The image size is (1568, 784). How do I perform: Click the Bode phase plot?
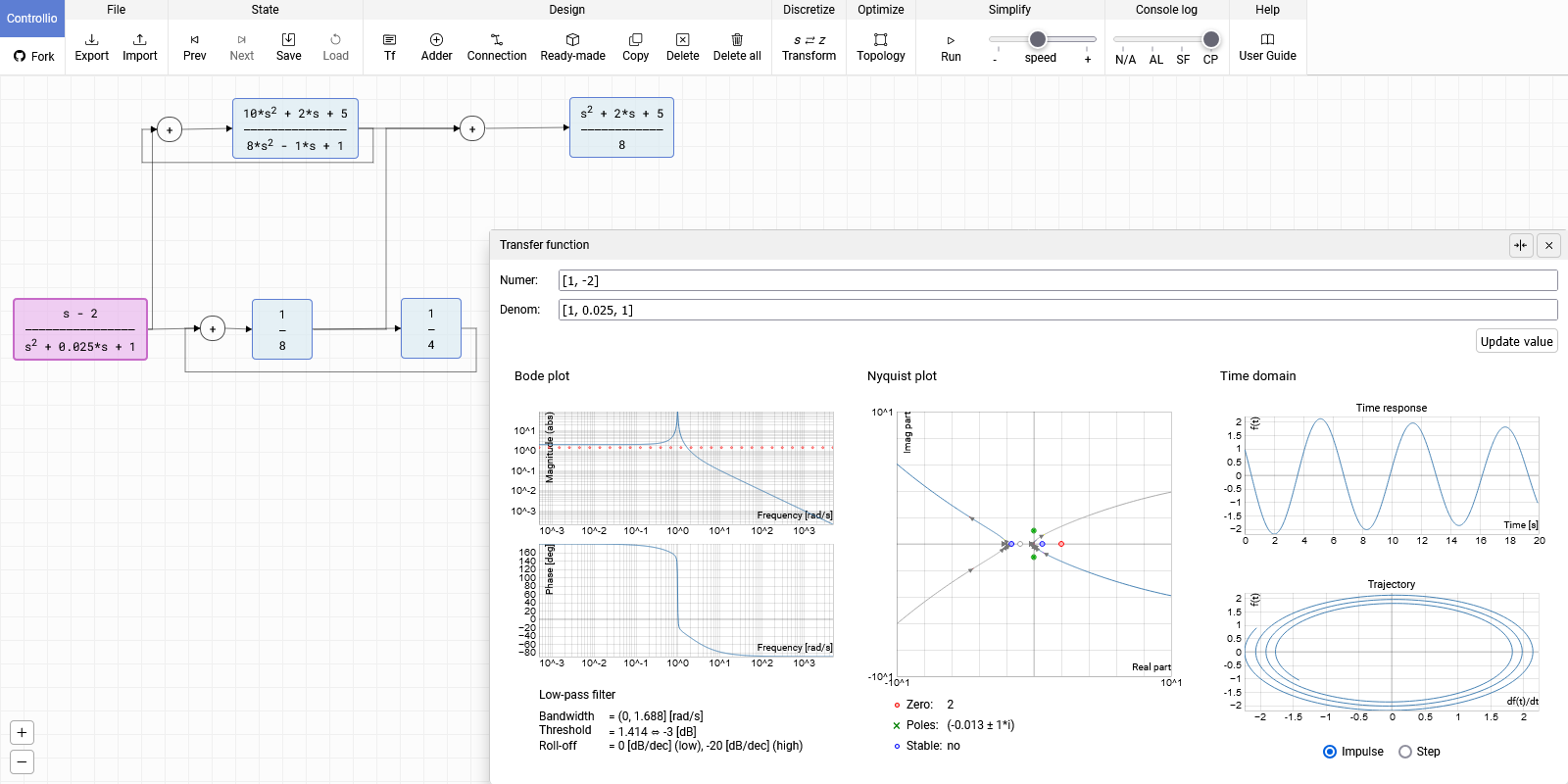coord(686,600)
